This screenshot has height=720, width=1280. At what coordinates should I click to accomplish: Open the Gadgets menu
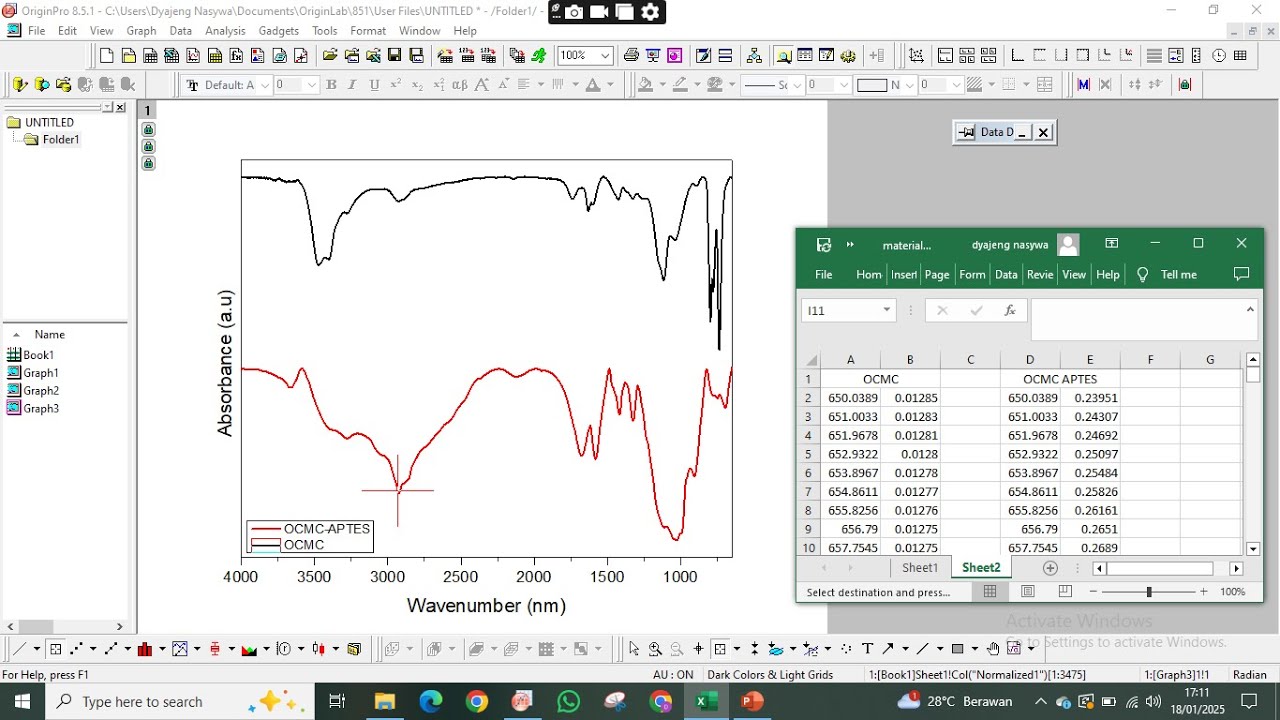(x=279, y=31)
